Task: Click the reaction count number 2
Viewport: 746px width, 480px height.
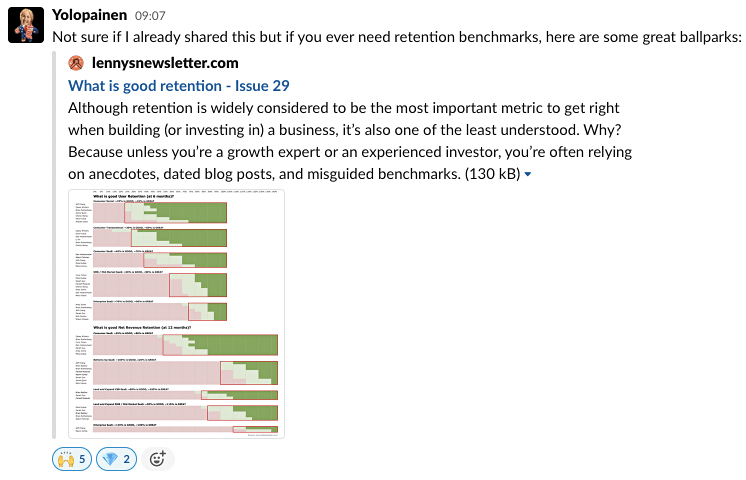Action: pos(127,459)
